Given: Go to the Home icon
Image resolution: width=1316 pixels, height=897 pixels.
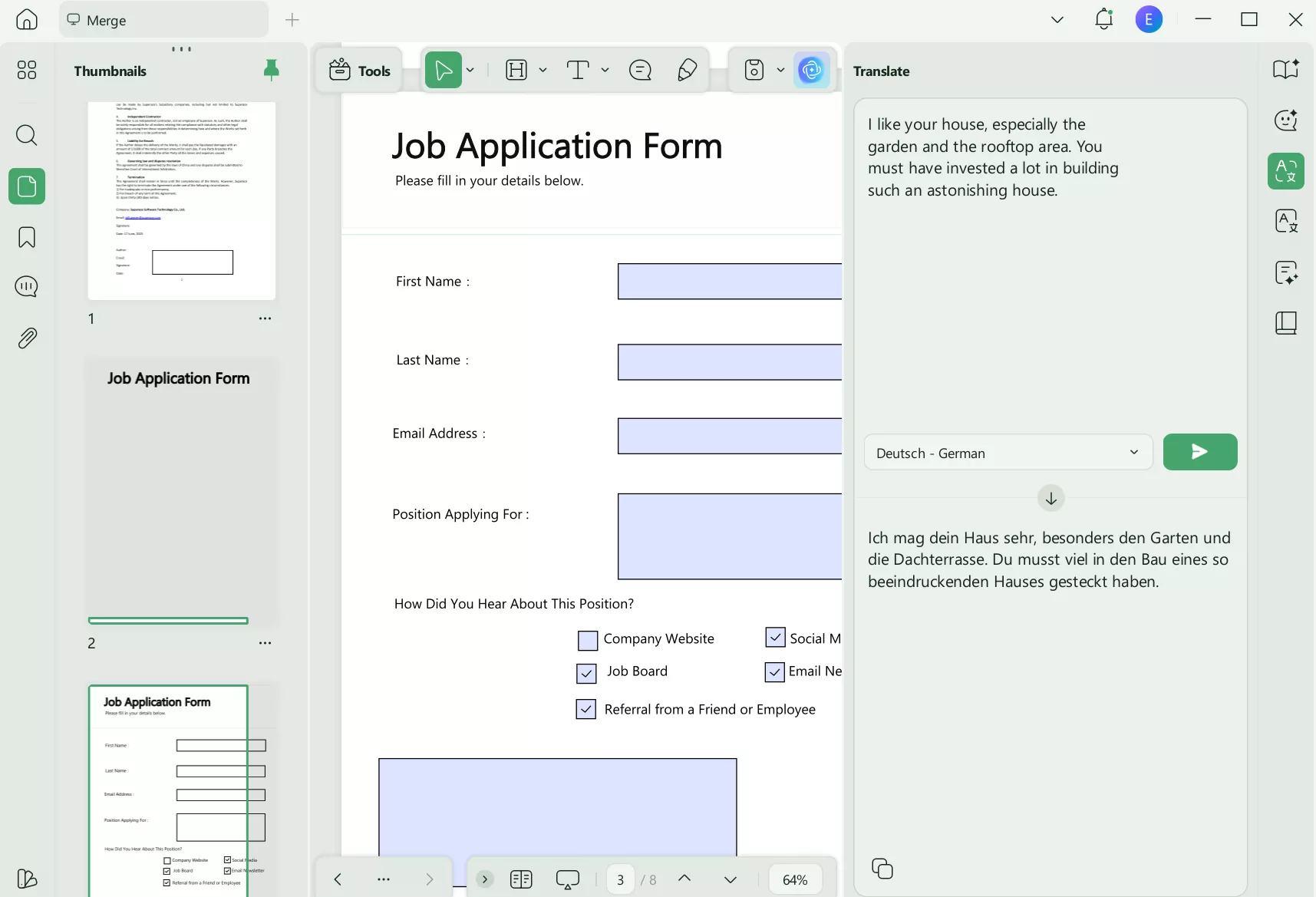Looking at the screenshot, I should (27, 19).
